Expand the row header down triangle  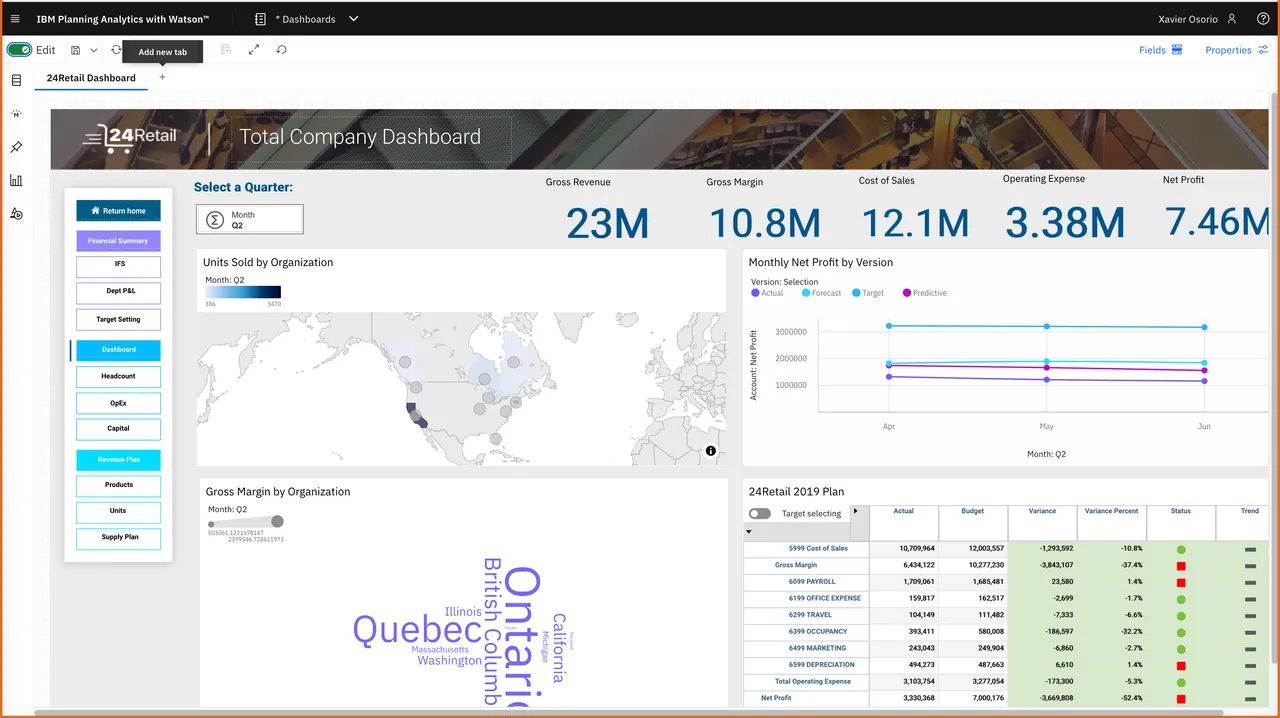point(749,531)
